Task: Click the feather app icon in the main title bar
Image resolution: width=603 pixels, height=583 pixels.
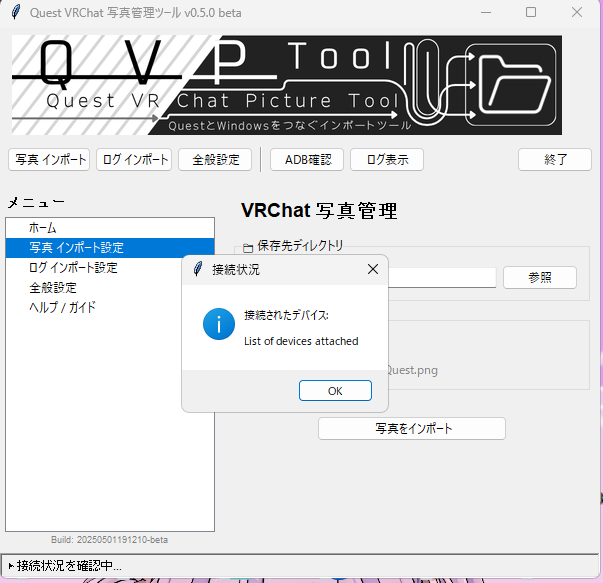Action: pyautogui.click(x=16, y=12)
